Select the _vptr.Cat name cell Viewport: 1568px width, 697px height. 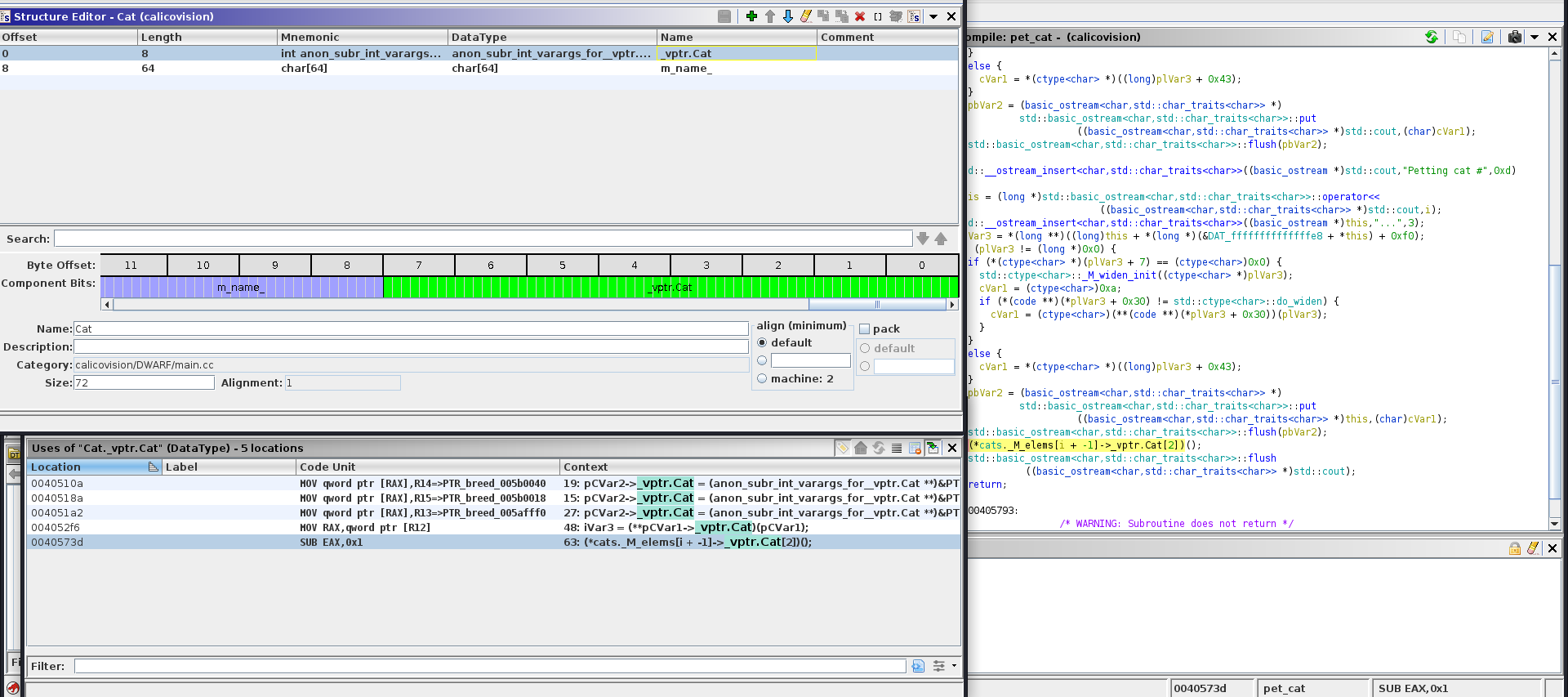pyautogui.click(x=737, y=53)
